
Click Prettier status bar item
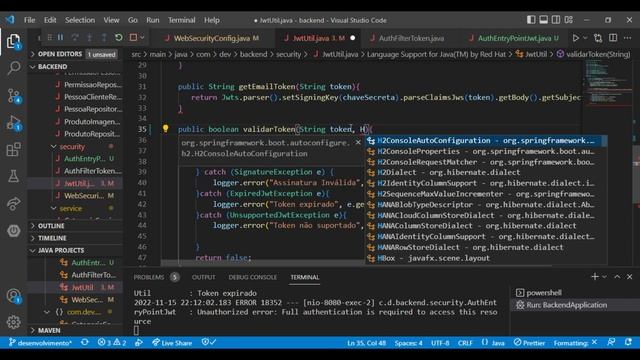[529, 343]
